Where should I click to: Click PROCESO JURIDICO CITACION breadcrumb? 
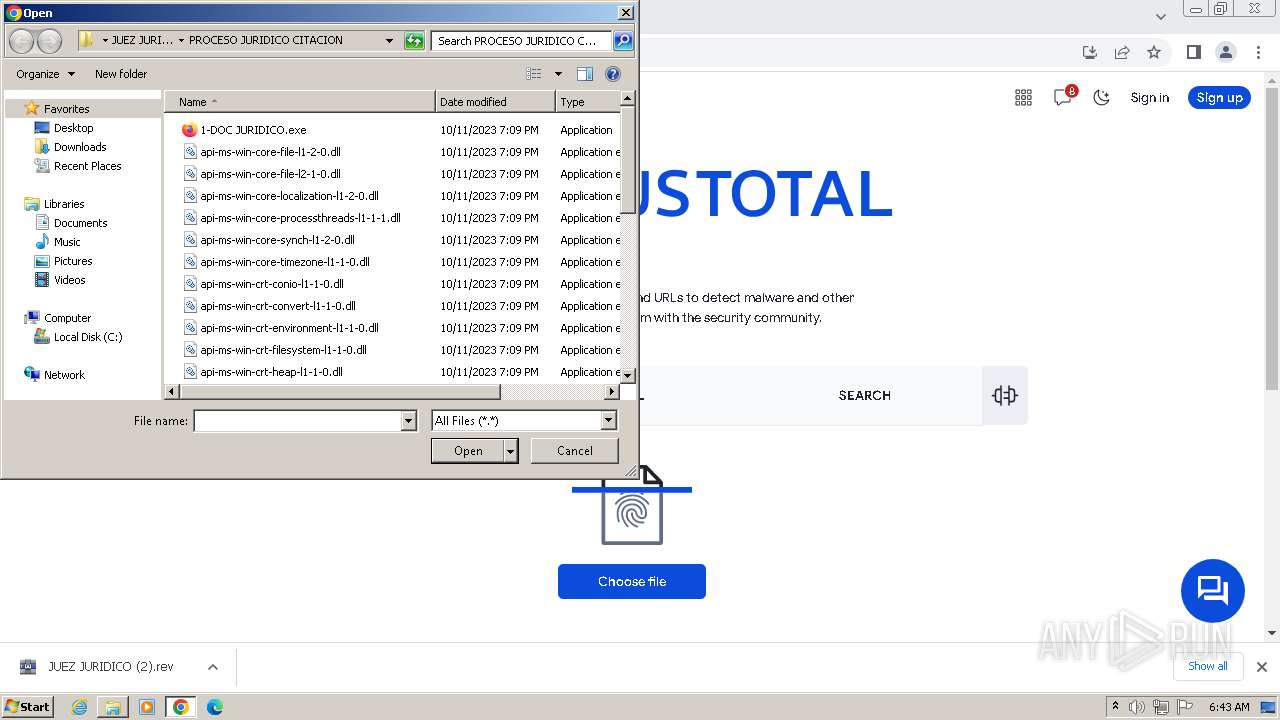point(266,41)
